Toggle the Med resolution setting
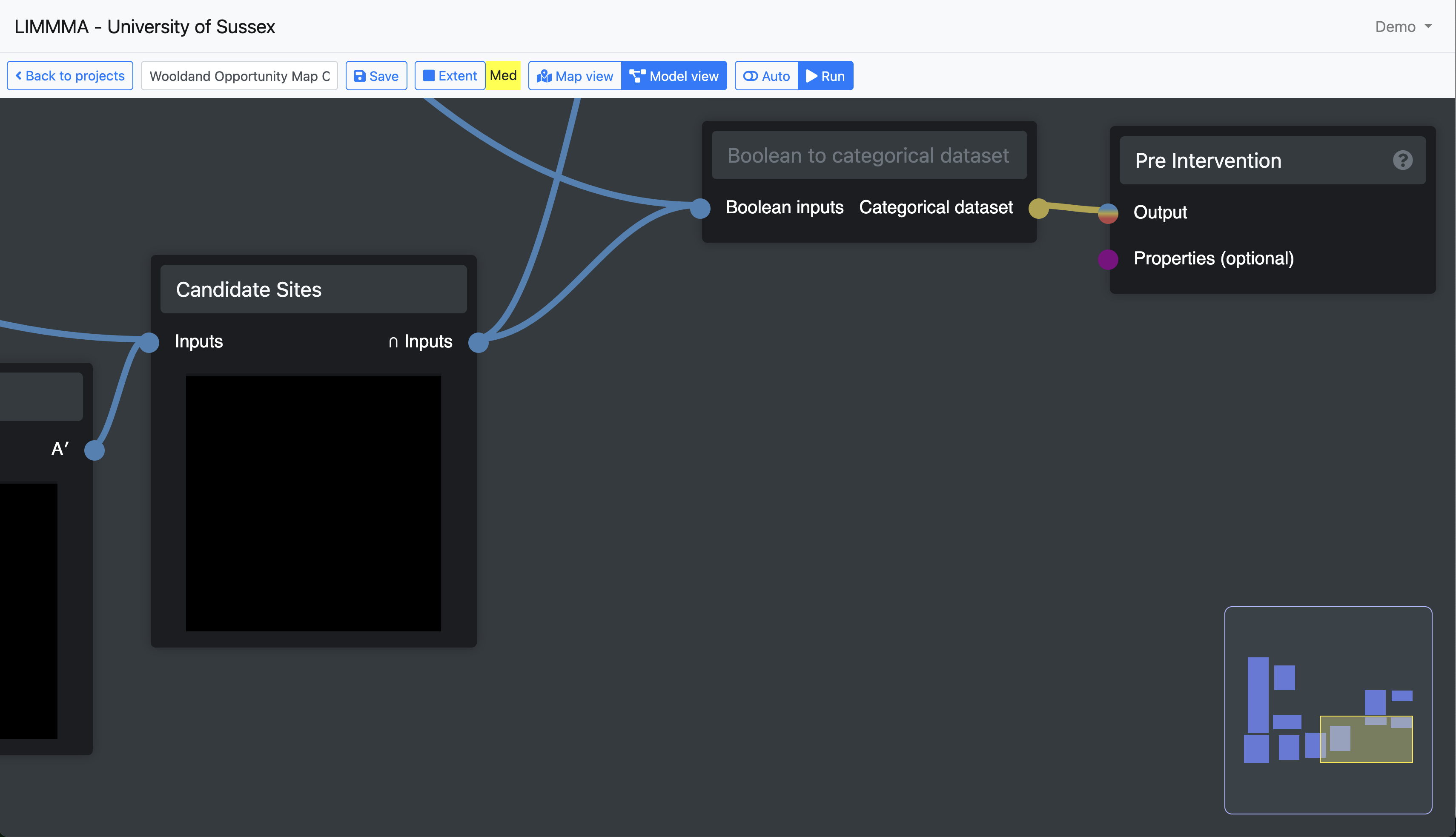Viewport: 1456px width, 837px height. pyautogui.click(x=503, y=76)
